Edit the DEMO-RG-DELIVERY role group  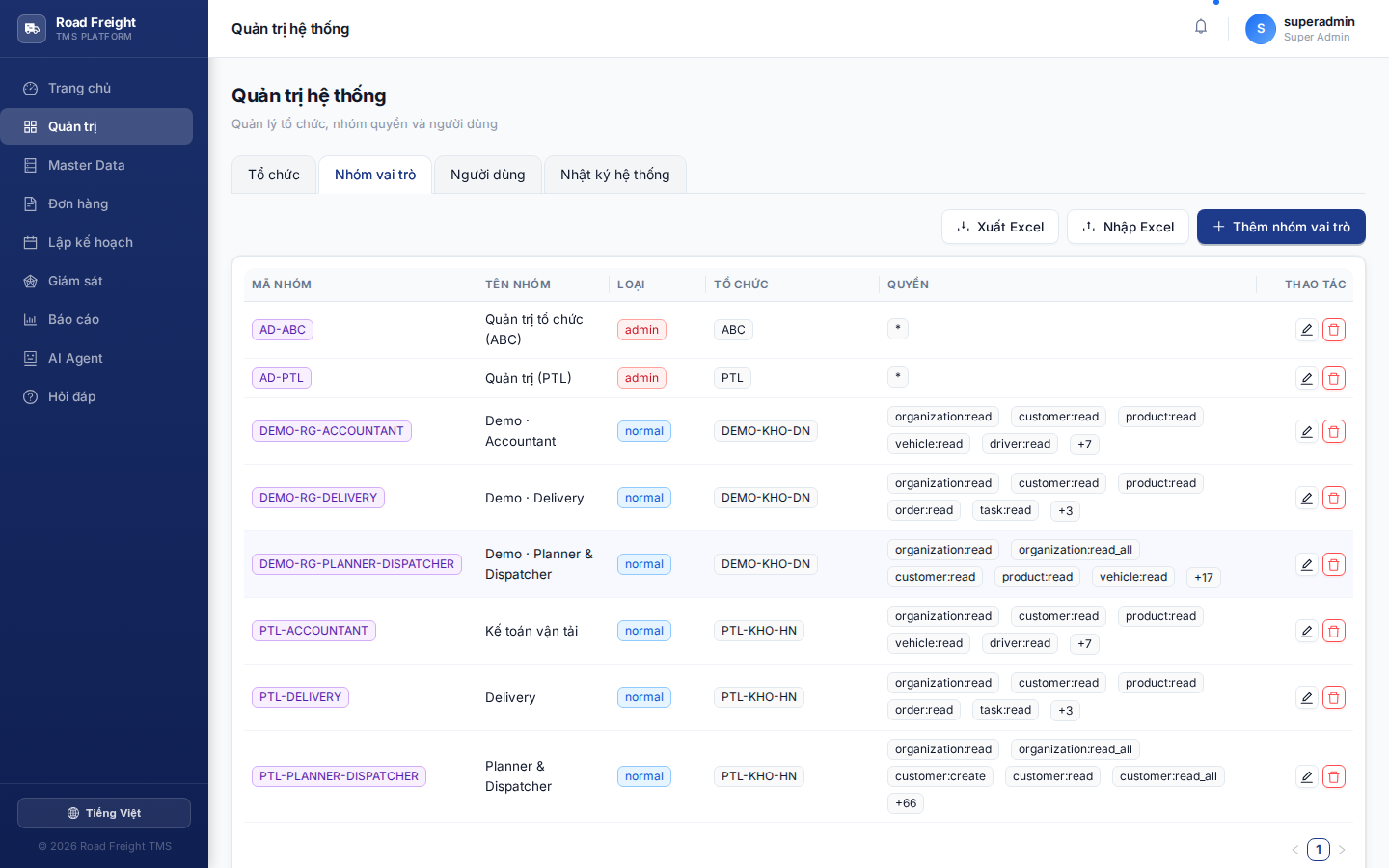[x=1307, y=498]
